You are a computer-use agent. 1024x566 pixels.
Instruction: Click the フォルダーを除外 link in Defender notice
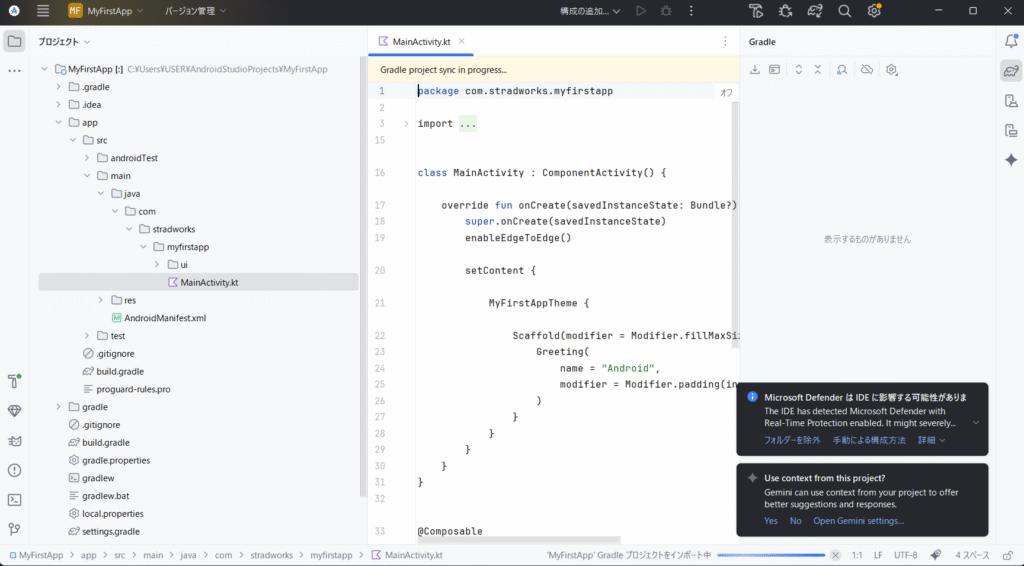(x=792, y=440)
